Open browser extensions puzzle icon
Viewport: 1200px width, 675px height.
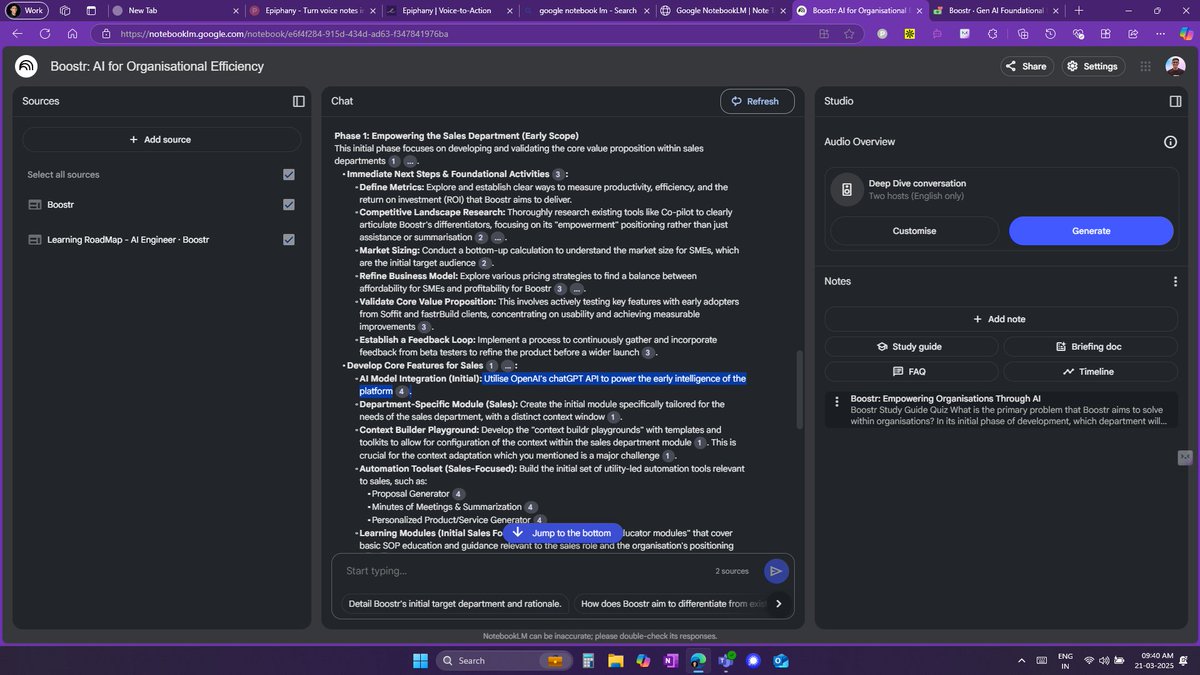[x=994, y=33]
